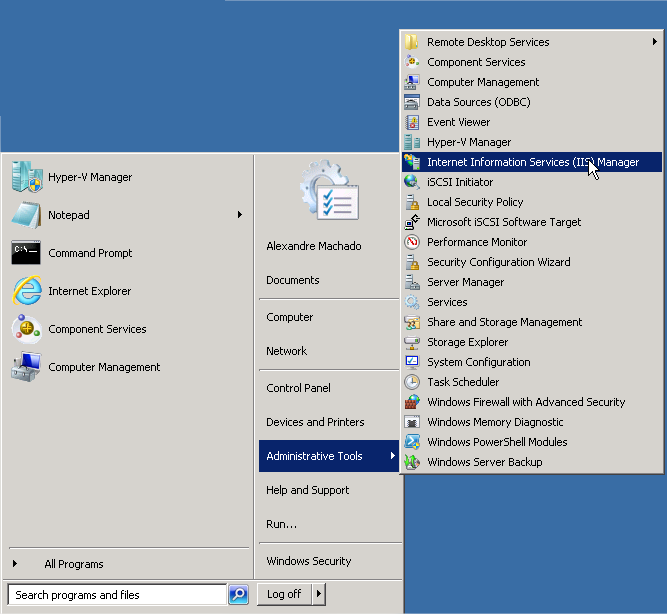This screenshot has width=667, height=614.
Task: Expand the Administrative Tools submenu arrow
Action: pyautogui.click(x=393, y=456)
